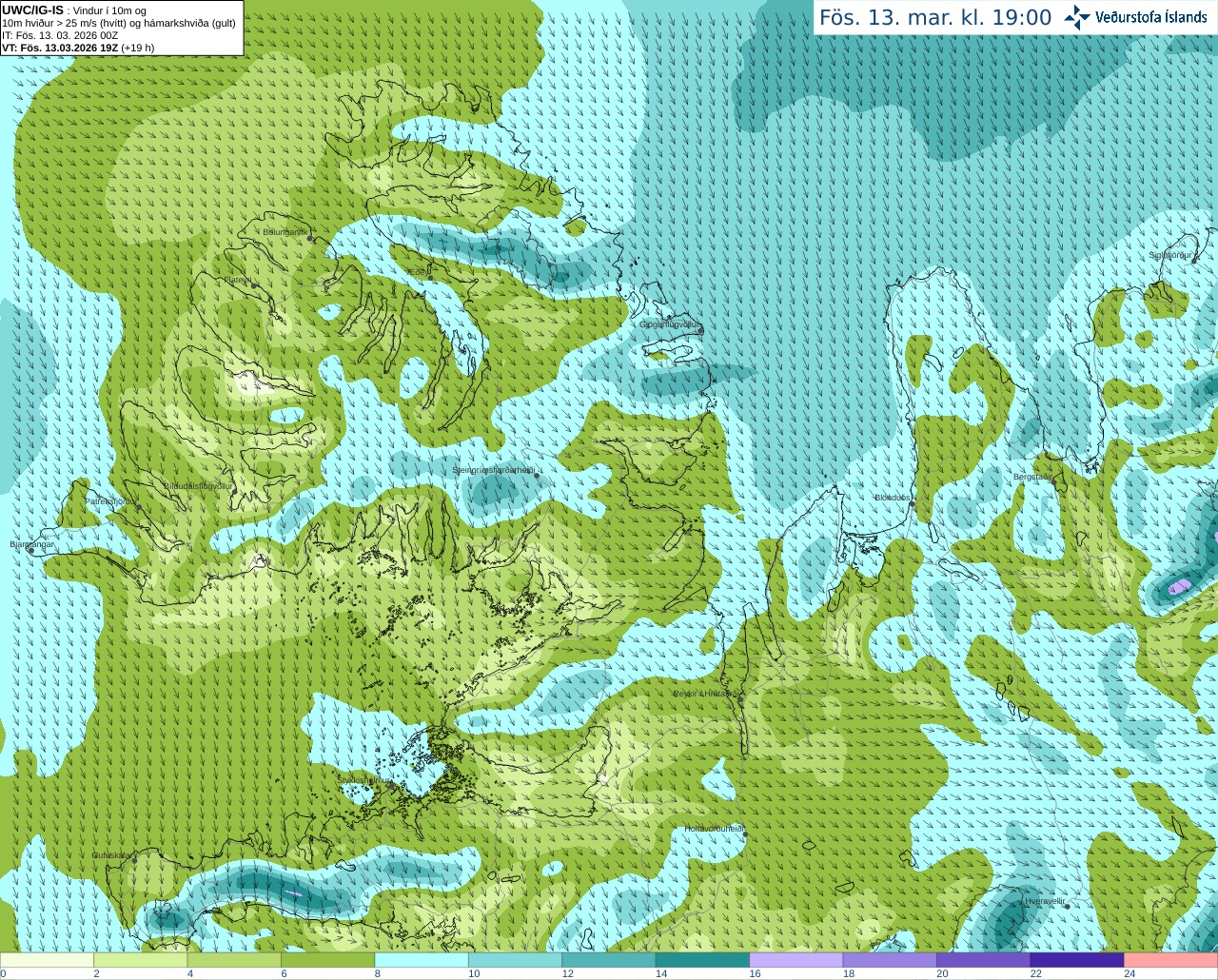Click the VT: Fös. 13.03.2026 19Z line
The width and height of the screenshot is (1218, 980).
[x=78, y=48]
